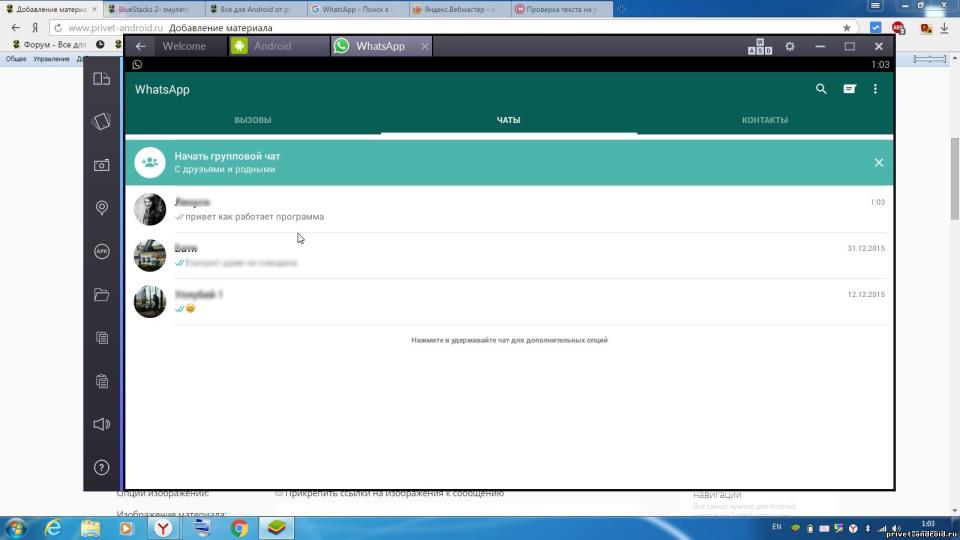Open Google Chrome from the Windows taskbar

(x=239, y=527)
